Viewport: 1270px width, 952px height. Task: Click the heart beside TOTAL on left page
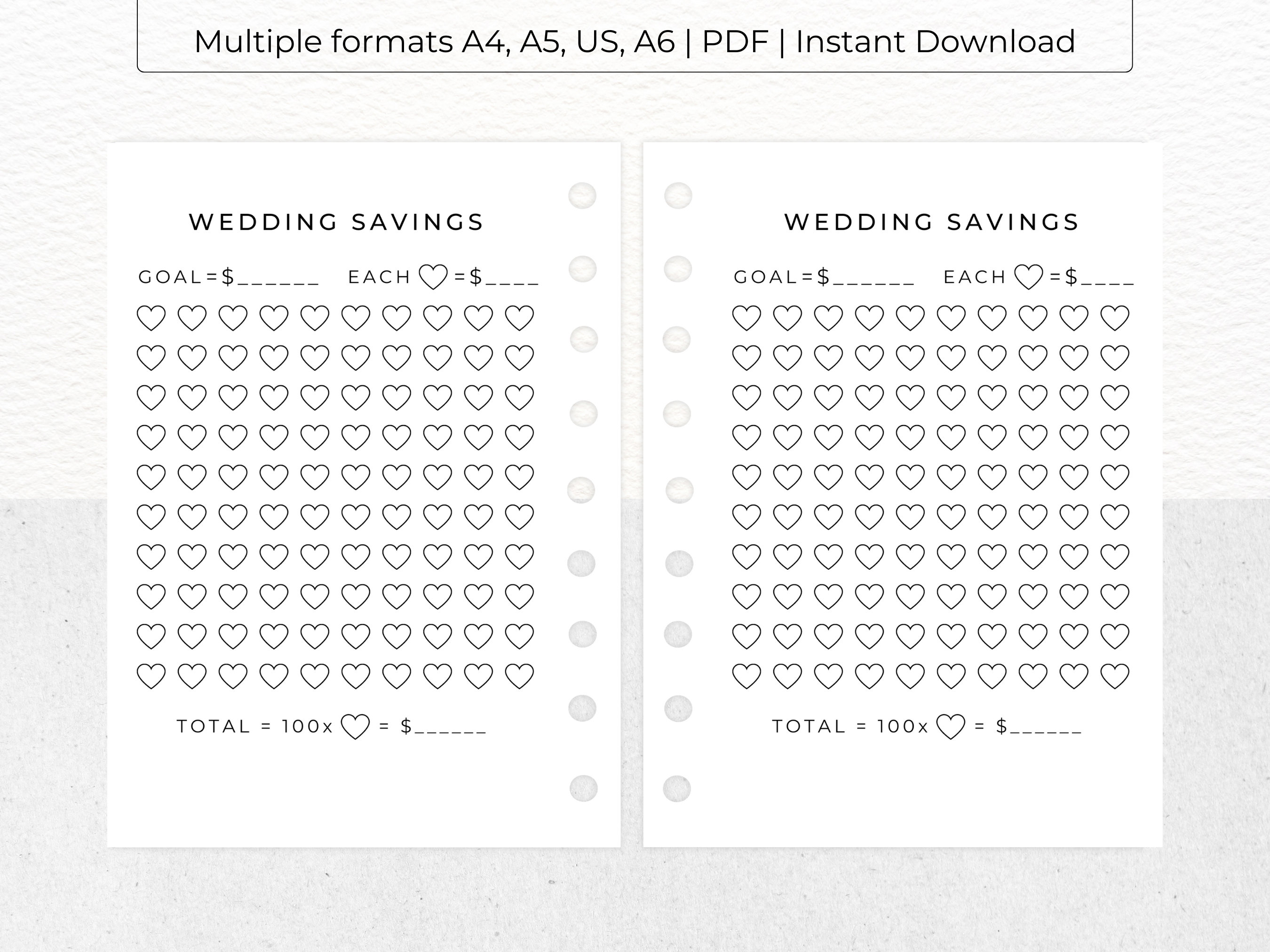point(354,726)
